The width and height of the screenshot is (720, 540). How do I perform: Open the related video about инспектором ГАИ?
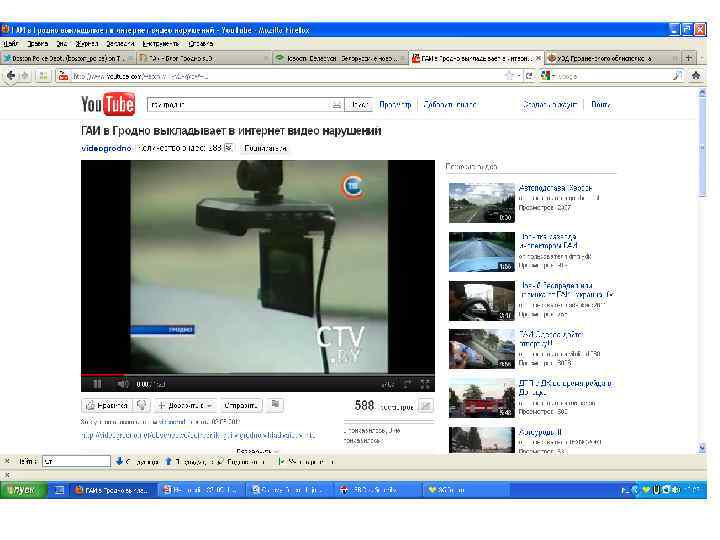(481, 252)
